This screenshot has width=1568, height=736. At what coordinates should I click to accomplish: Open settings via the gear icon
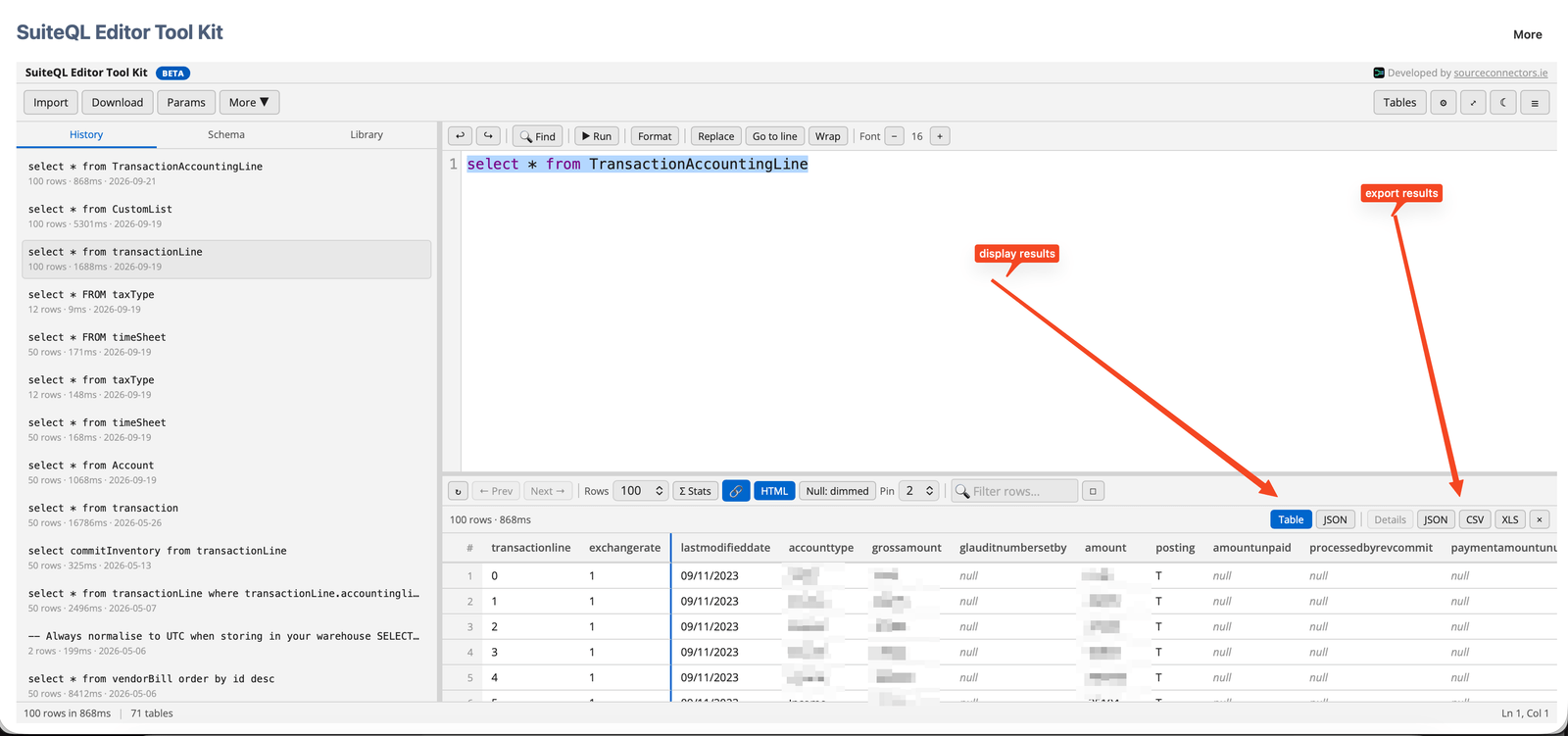[1443, 102]
